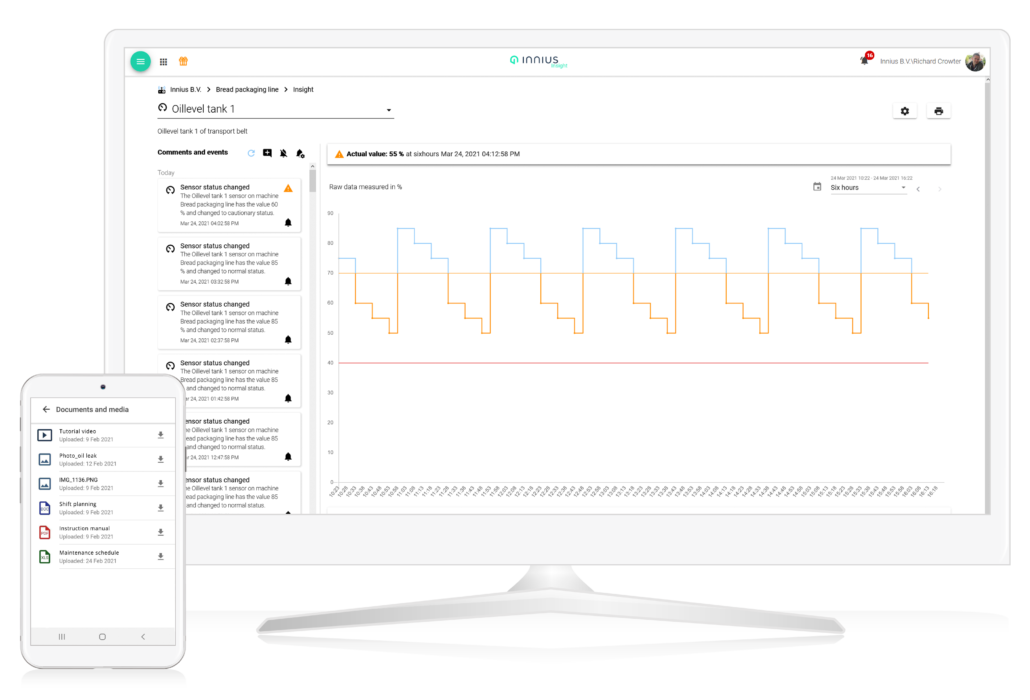Toggle the muted-notifications bell filter
The height and width of the screenshot is (700, 1030).
click(x=284, y=153)
